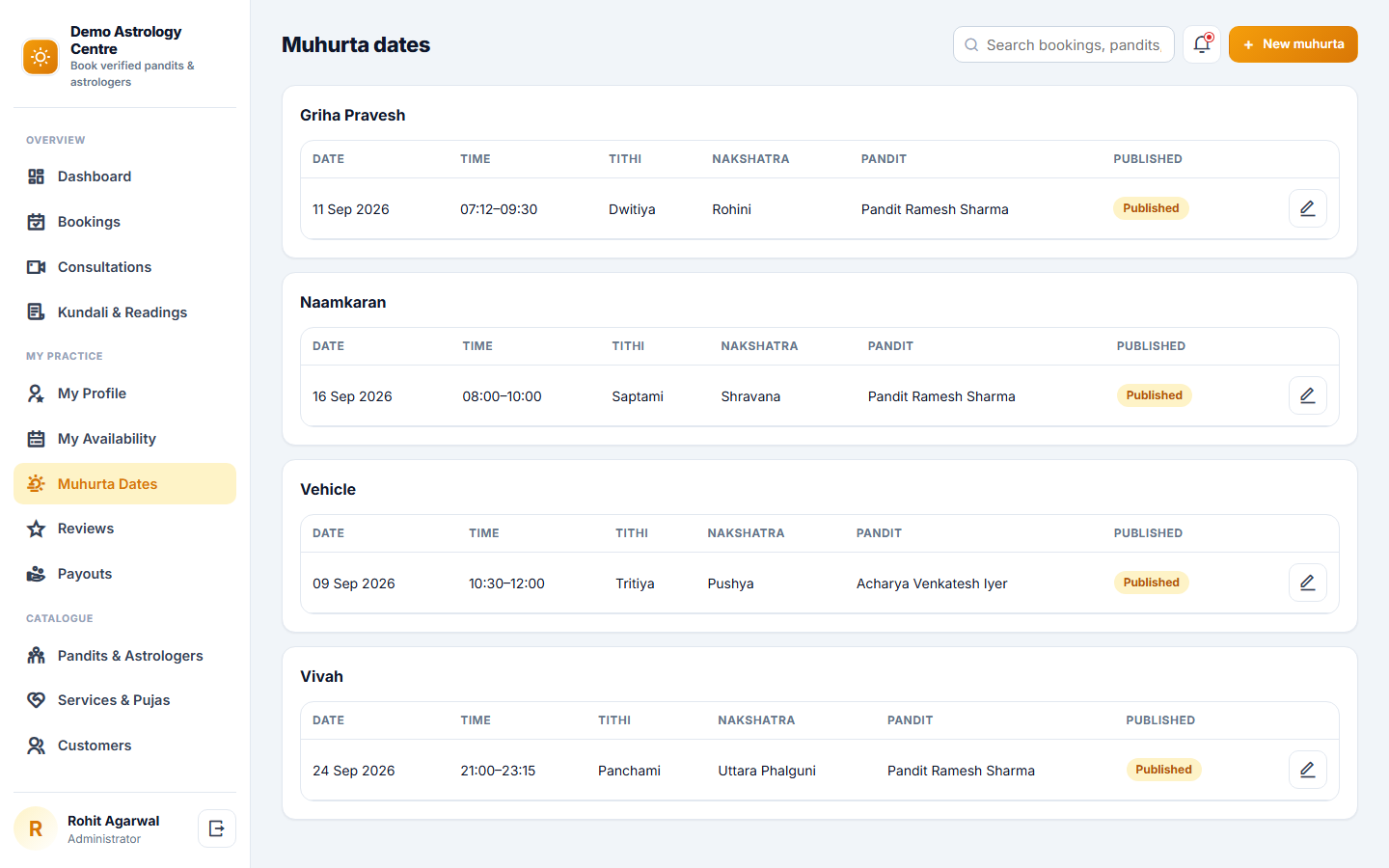Click the Kundali & Readings document icon

tap(36, 312)
